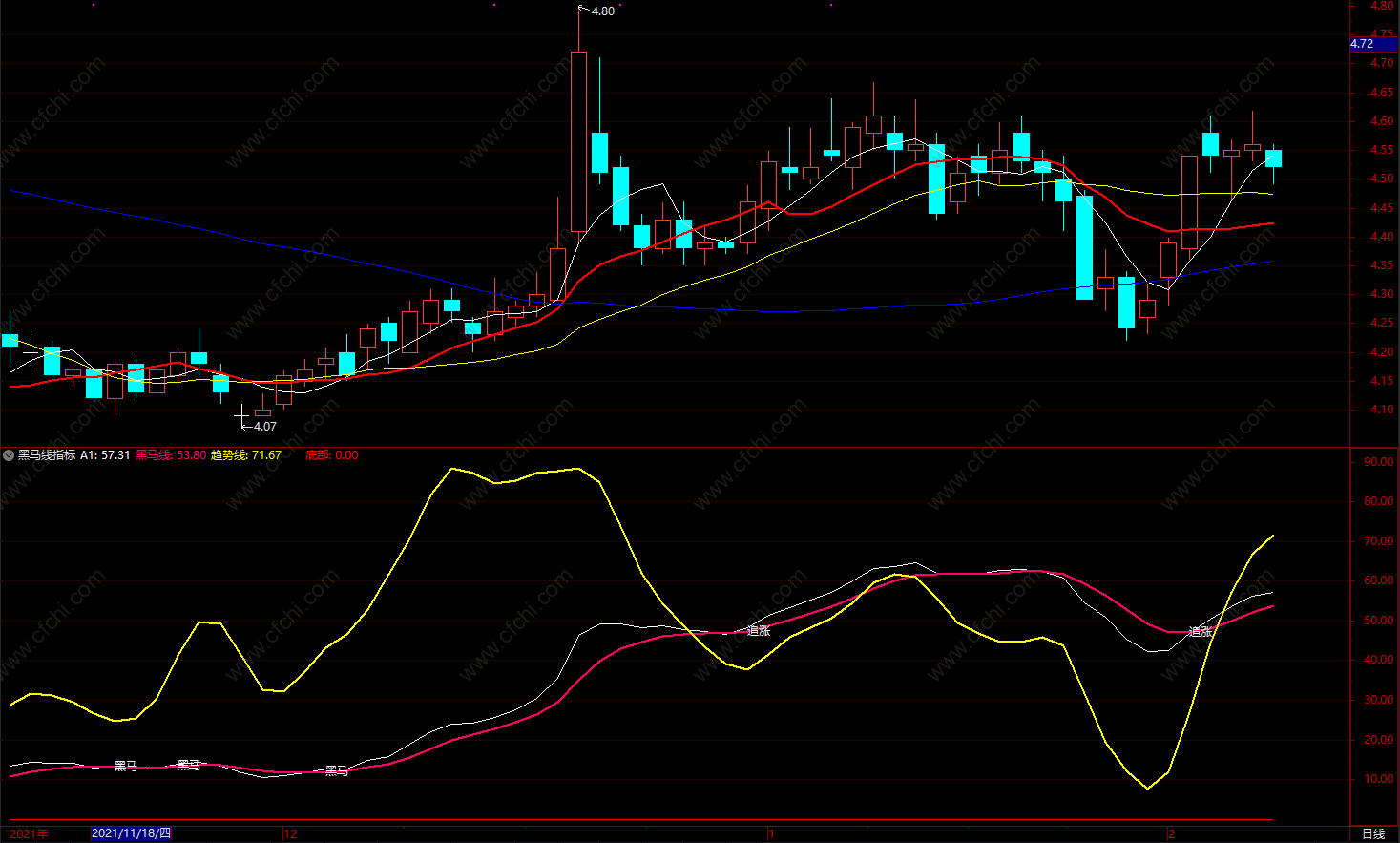This screenshot has width=1400, height=843.
Task: Click the 黑马线: 53.80 readout
Action: coord(171,455)
